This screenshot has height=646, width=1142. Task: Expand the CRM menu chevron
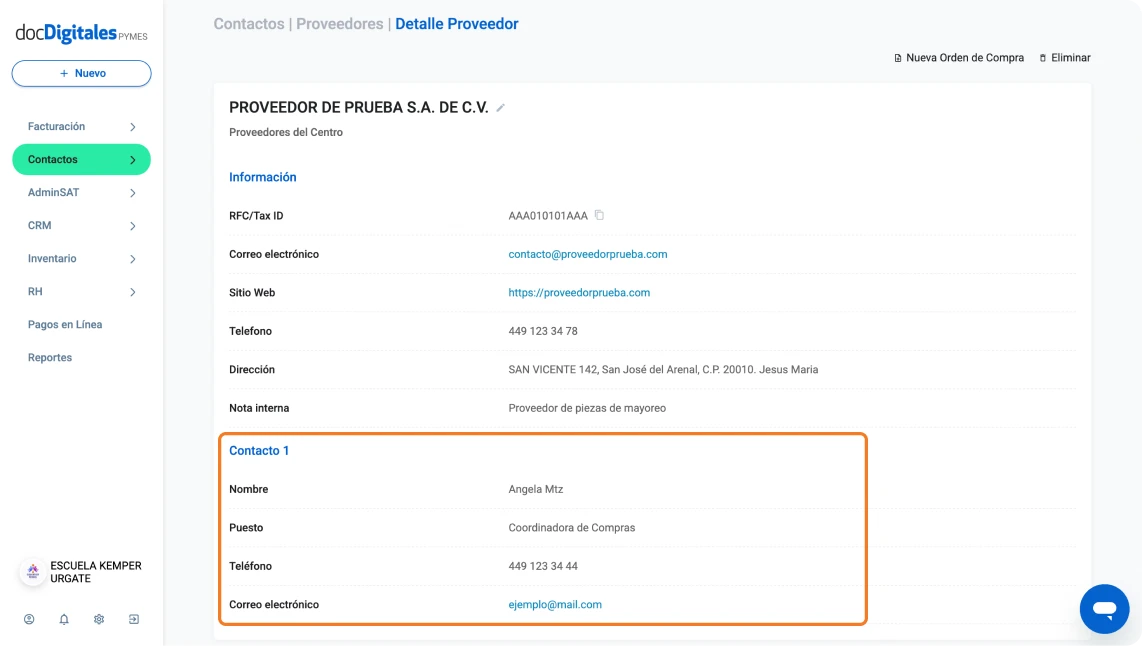pyautogui.click(x=133, y=226)
